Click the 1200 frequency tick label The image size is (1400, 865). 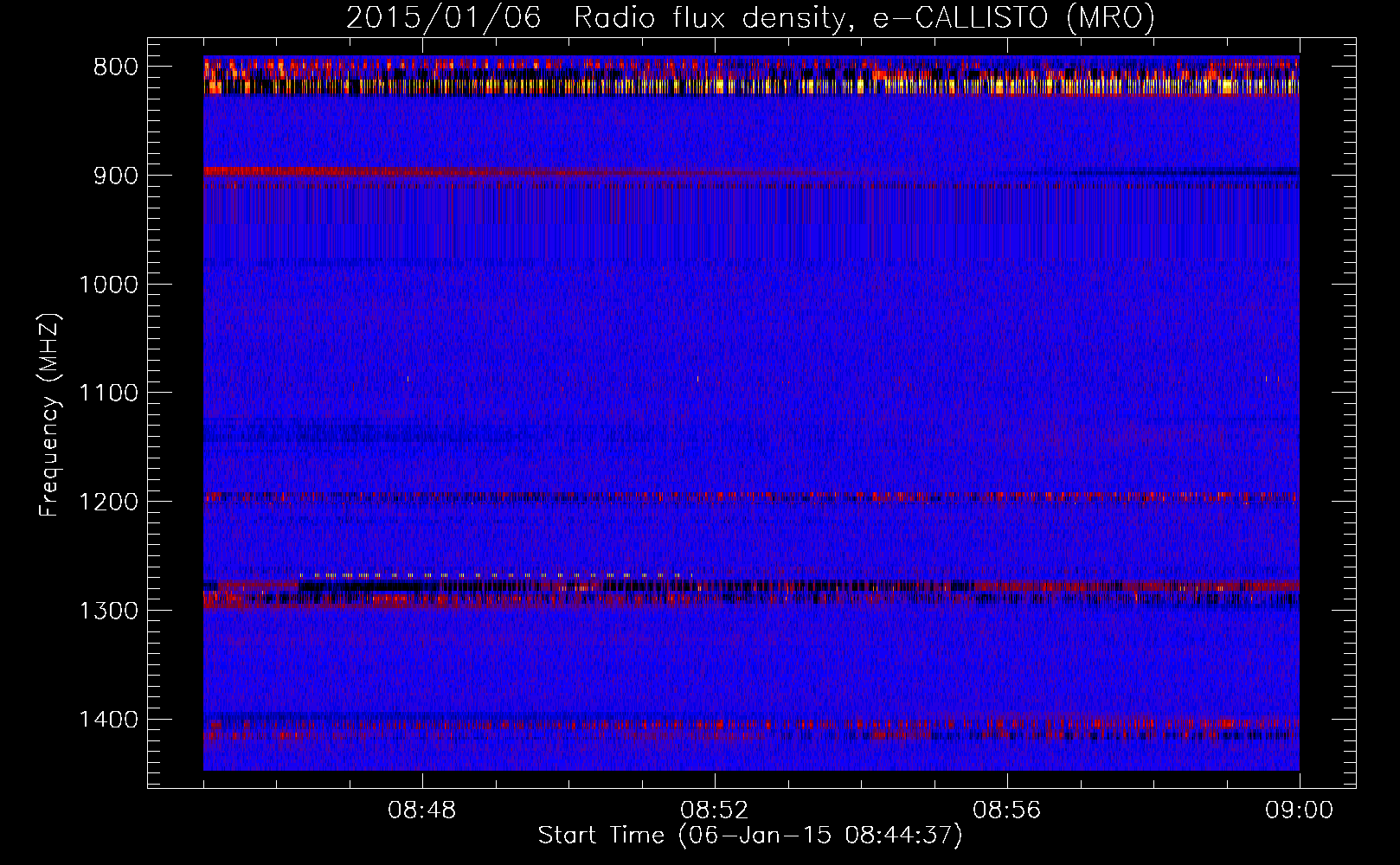(109, 503)
